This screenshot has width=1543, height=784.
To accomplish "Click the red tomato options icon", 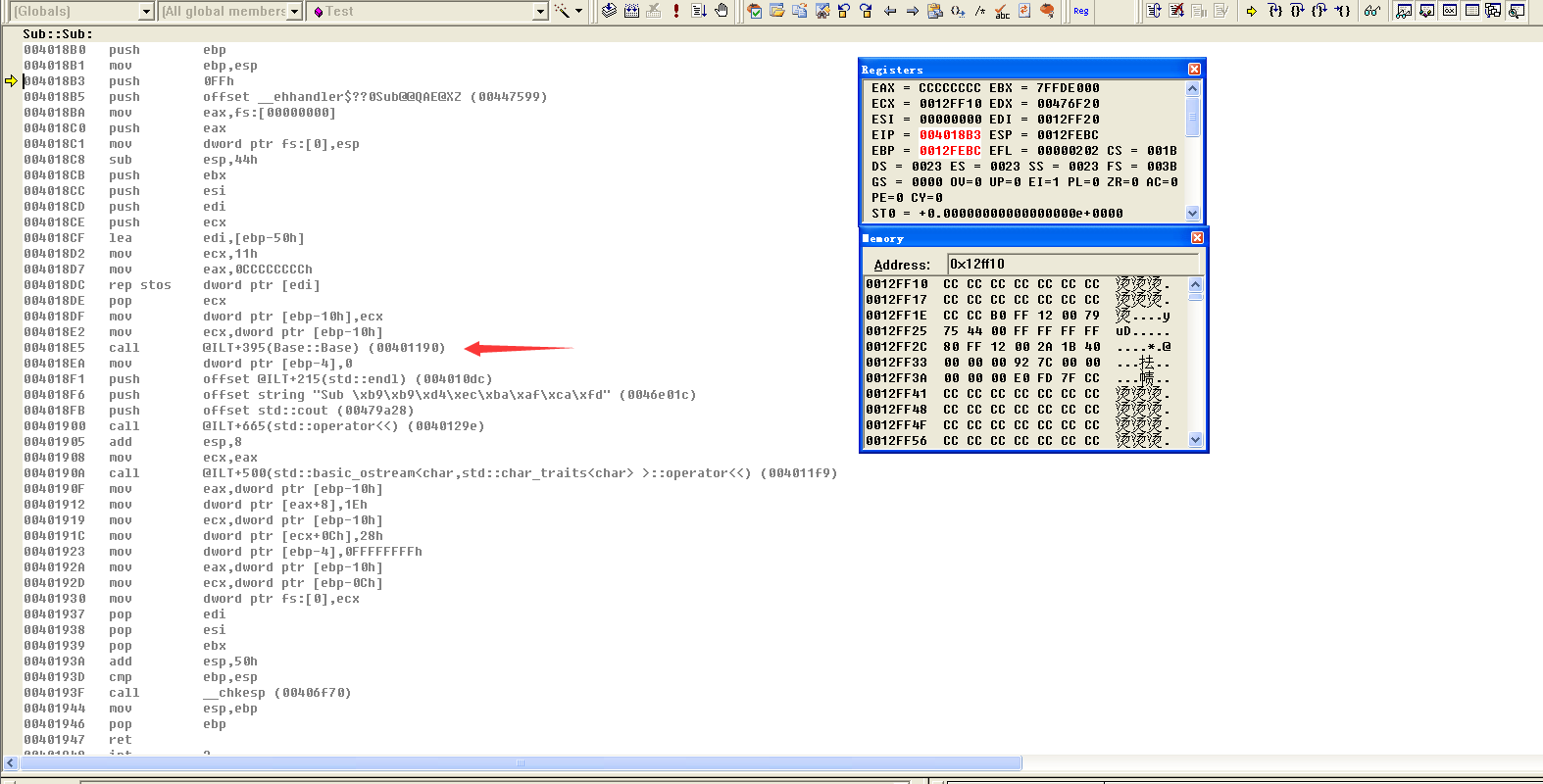I will click(x=1047, y=11).
